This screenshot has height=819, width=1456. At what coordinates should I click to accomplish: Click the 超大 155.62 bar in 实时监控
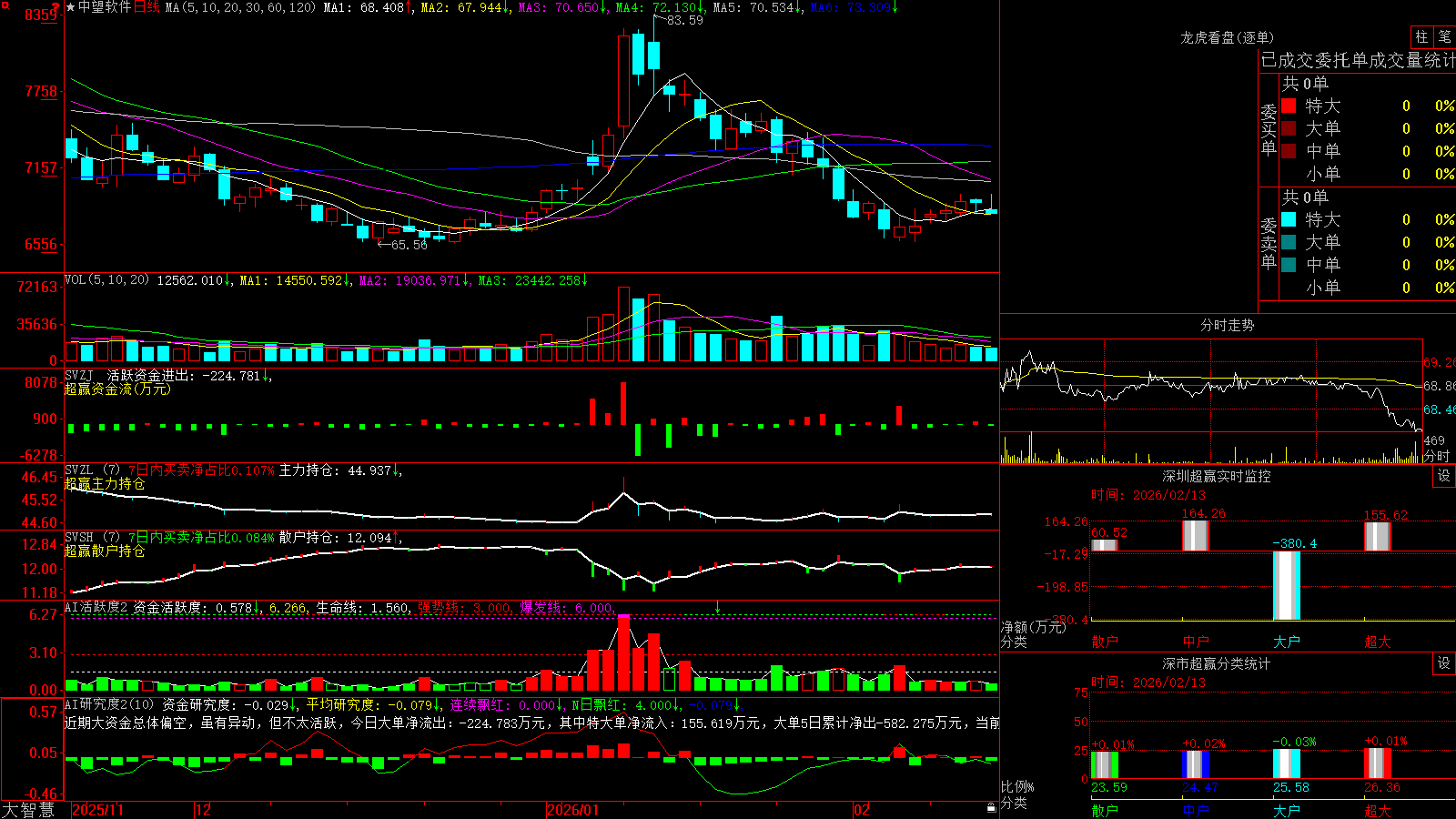pyautogui.click(x=1378, y=536)
